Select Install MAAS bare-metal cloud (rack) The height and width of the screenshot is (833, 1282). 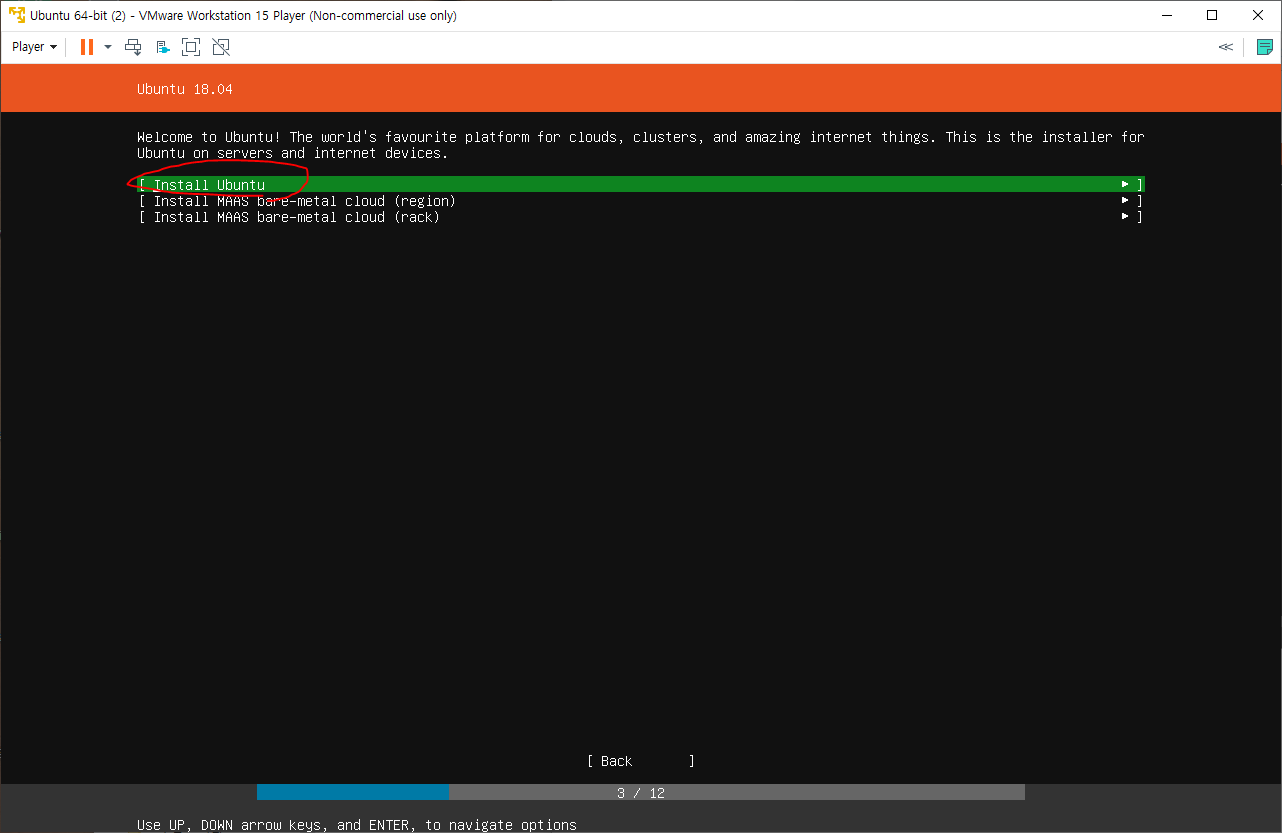click(x=641, y=217)
